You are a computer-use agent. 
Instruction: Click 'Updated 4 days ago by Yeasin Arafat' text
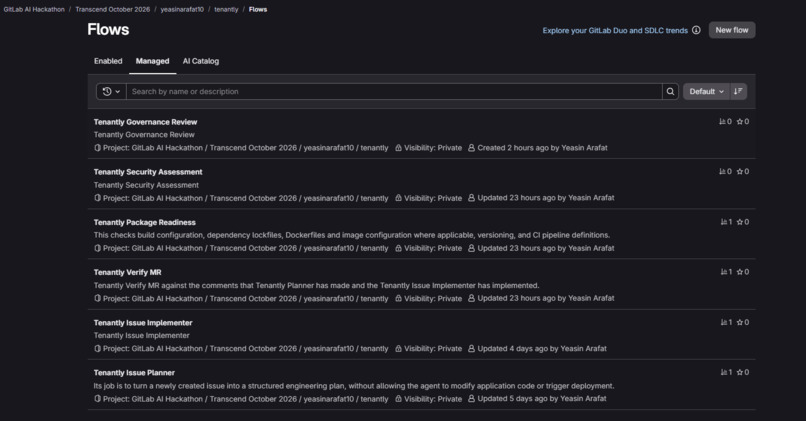[x=542, y=349]
